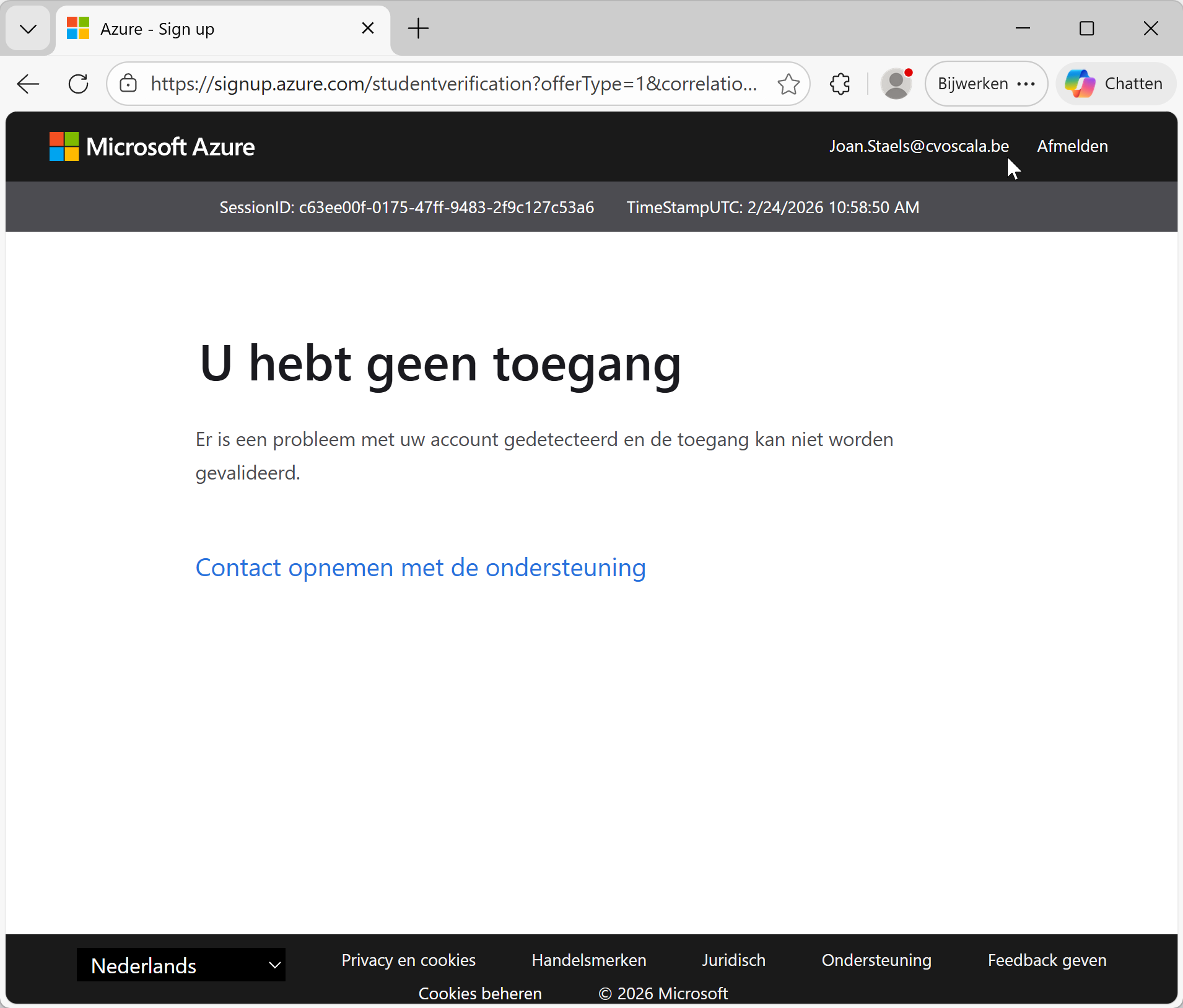The width and height of the screenshot is (1183, 1008).
Task: Sign out via Afmelden
Action: click(x=1073, y=146)
